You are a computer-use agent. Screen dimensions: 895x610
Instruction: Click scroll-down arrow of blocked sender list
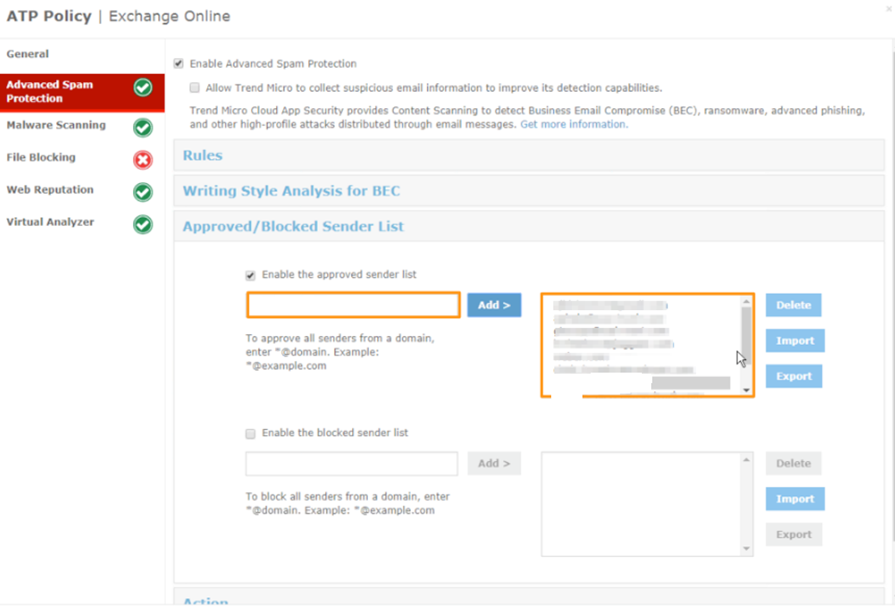pyautogui.click(x=746, y=548)
